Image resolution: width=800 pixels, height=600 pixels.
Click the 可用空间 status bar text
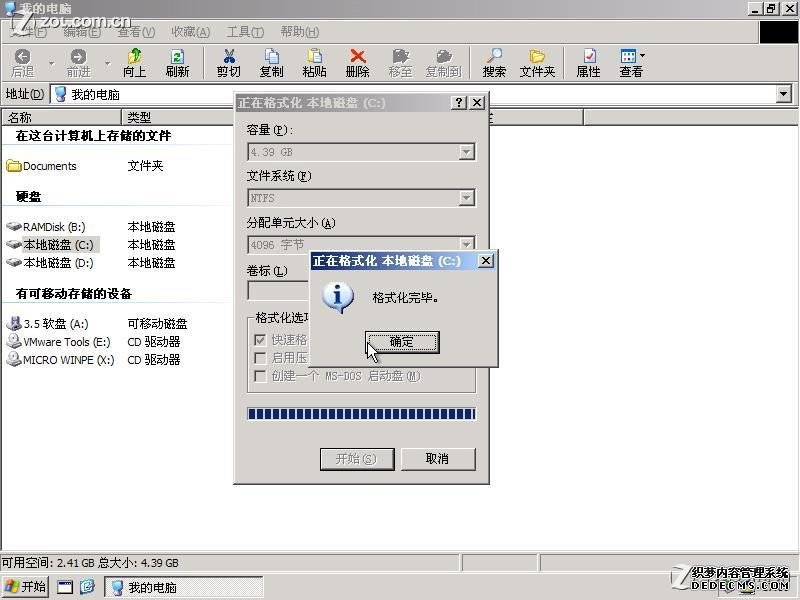pos(90,563)
